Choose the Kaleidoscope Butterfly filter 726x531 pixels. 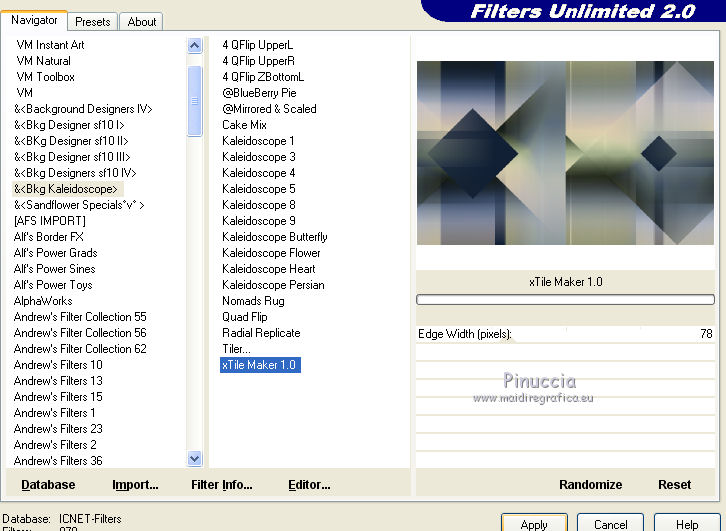click(x=275, y=237)
